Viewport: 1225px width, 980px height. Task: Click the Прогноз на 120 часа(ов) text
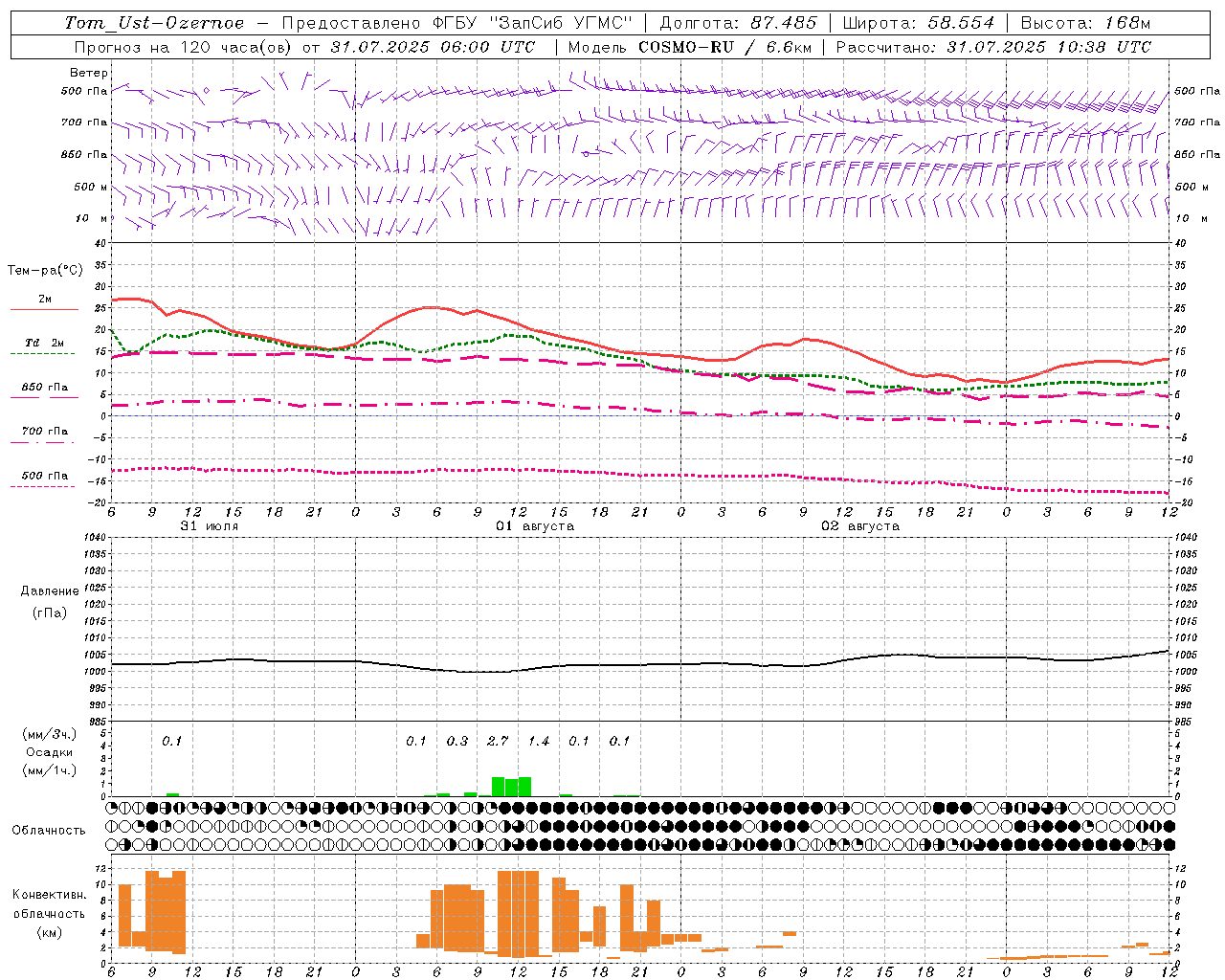click(x=185, y=47)
